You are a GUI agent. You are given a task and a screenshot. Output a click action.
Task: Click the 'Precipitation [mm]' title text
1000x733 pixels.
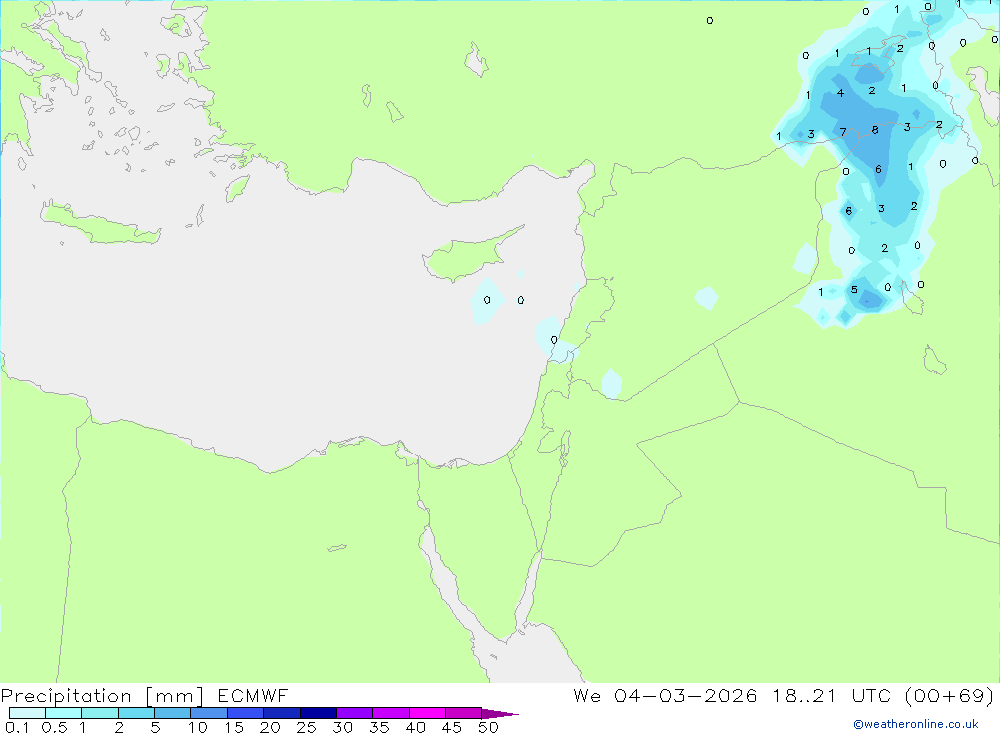click(103, 696)
